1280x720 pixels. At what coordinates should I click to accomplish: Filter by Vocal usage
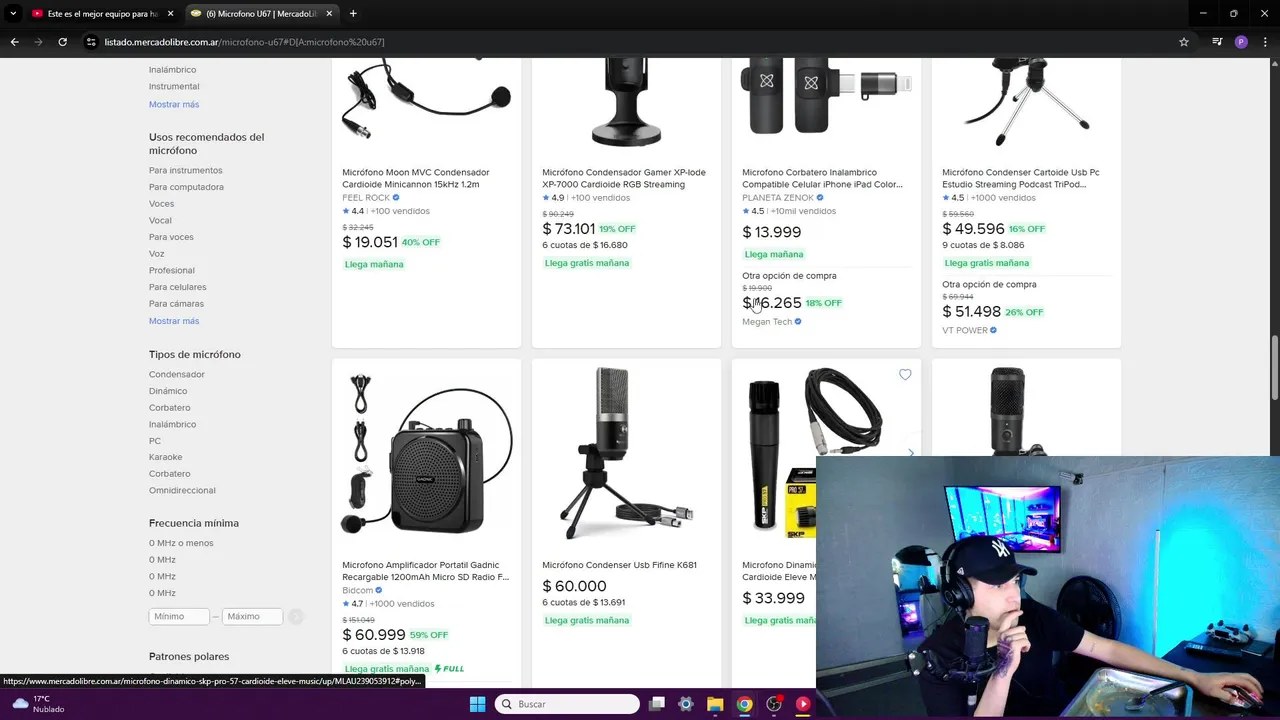point(160,221)
